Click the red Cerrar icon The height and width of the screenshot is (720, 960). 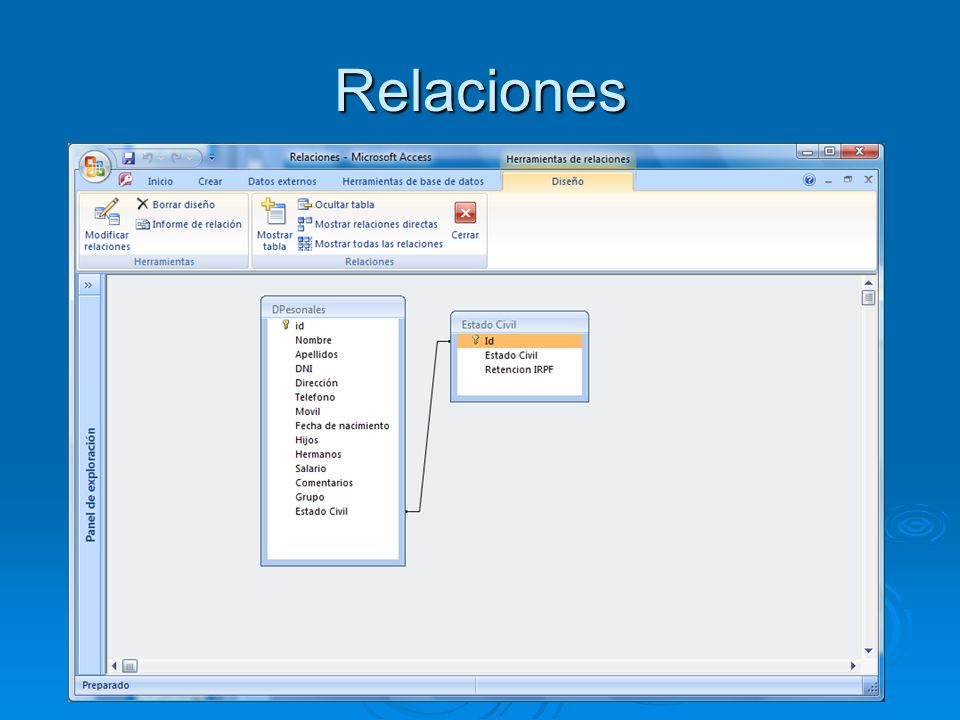(465, 212)
